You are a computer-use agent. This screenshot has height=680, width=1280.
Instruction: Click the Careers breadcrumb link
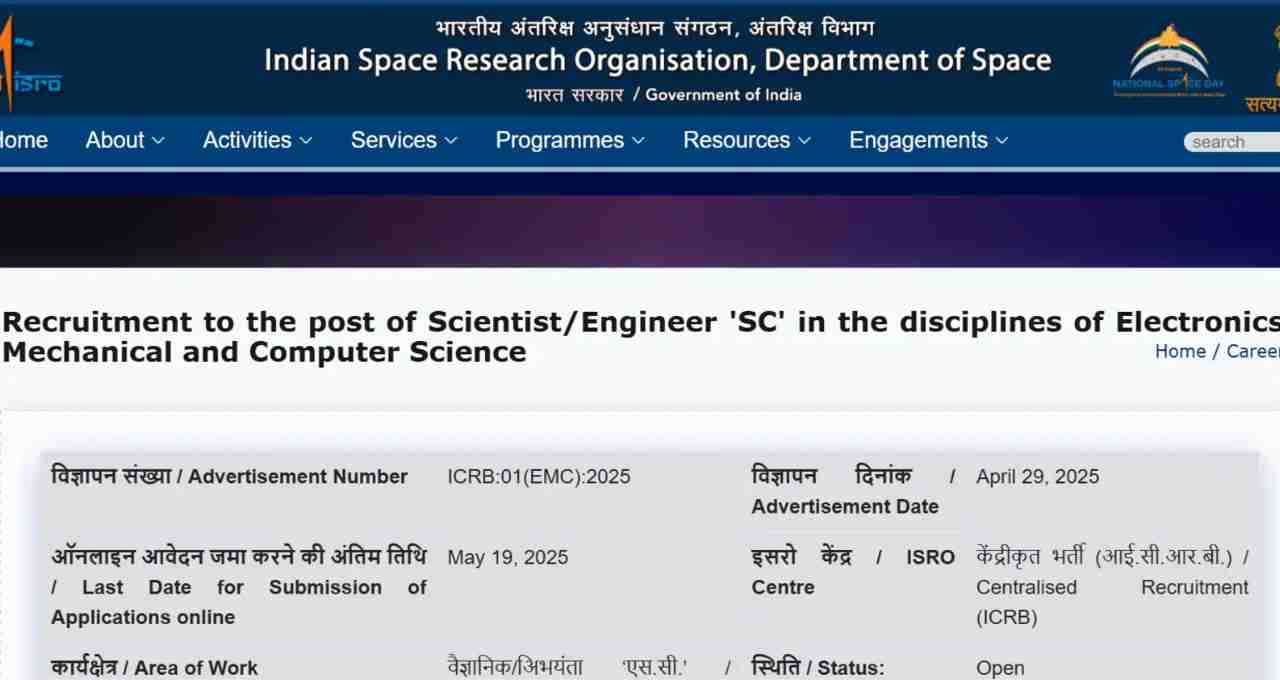[1253, 351]
